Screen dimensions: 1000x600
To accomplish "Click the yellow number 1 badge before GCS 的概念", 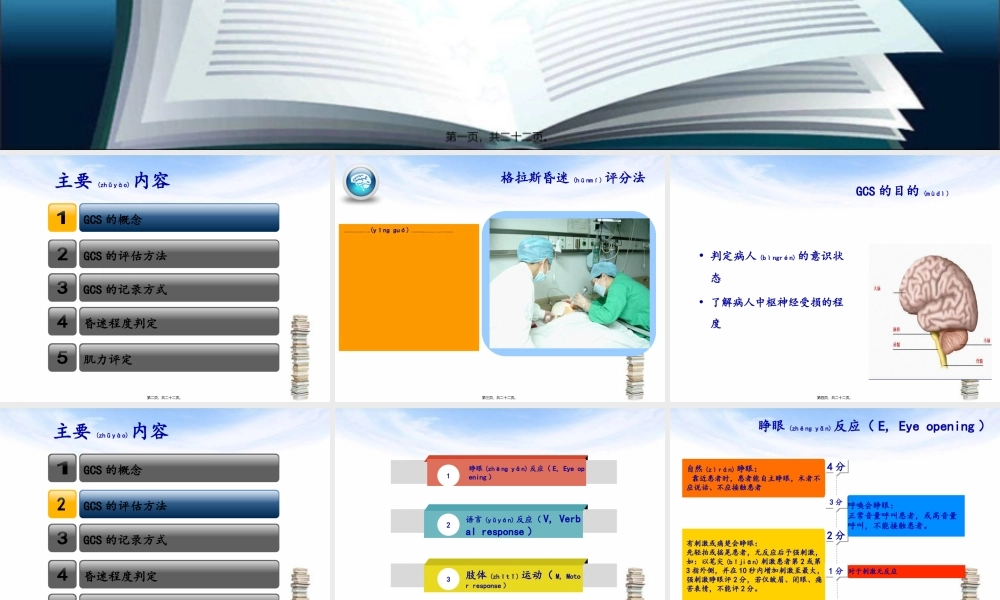I will [x=62, y=217].
